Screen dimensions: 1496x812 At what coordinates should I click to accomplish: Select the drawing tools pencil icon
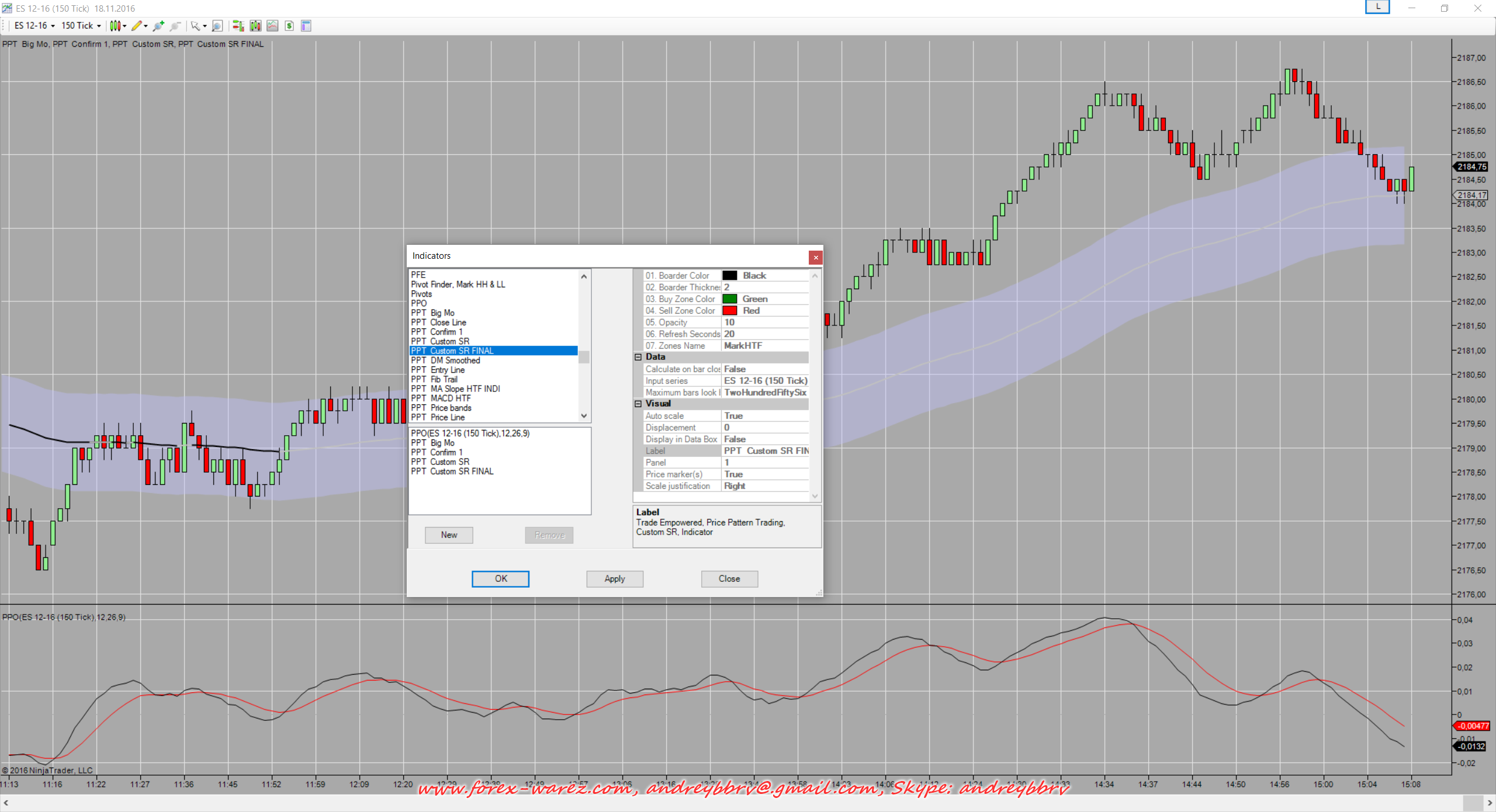click(137, 26)
